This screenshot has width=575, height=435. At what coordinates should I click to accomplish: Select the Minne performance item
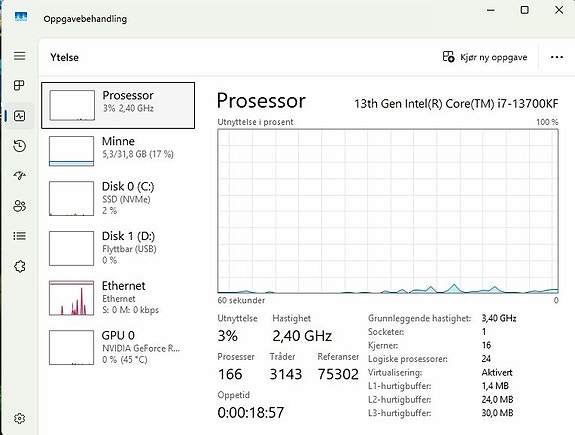118,151
